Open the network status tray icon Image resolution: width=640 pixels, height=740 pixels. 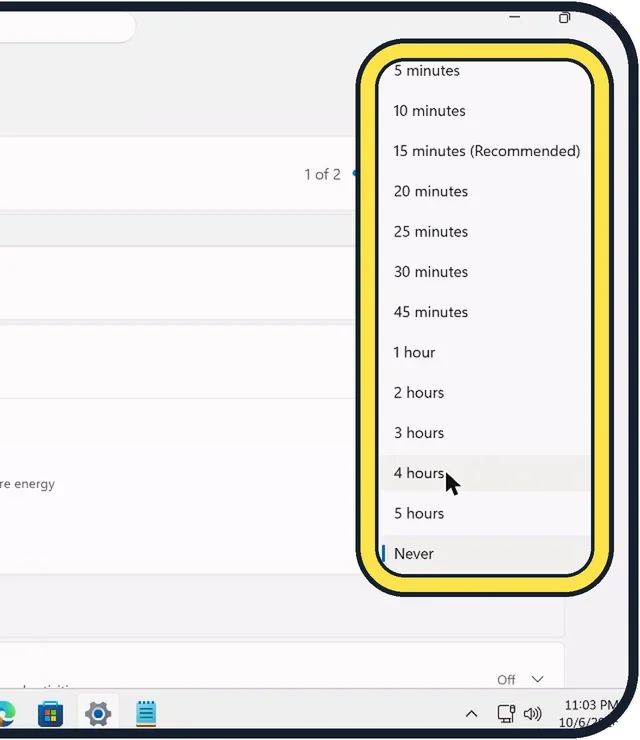pyautogui.click(x=506, y=714)
